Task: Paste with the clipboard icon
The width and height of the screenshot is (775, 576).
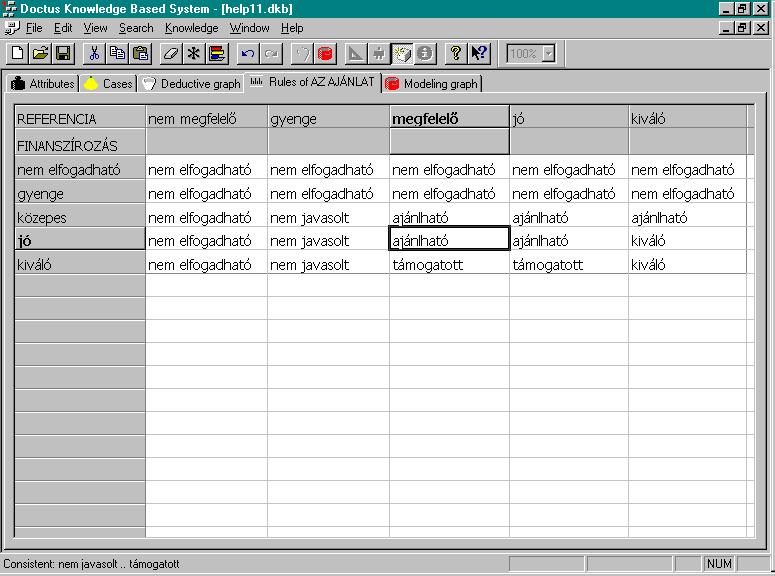Action: (x=140, y=53)
